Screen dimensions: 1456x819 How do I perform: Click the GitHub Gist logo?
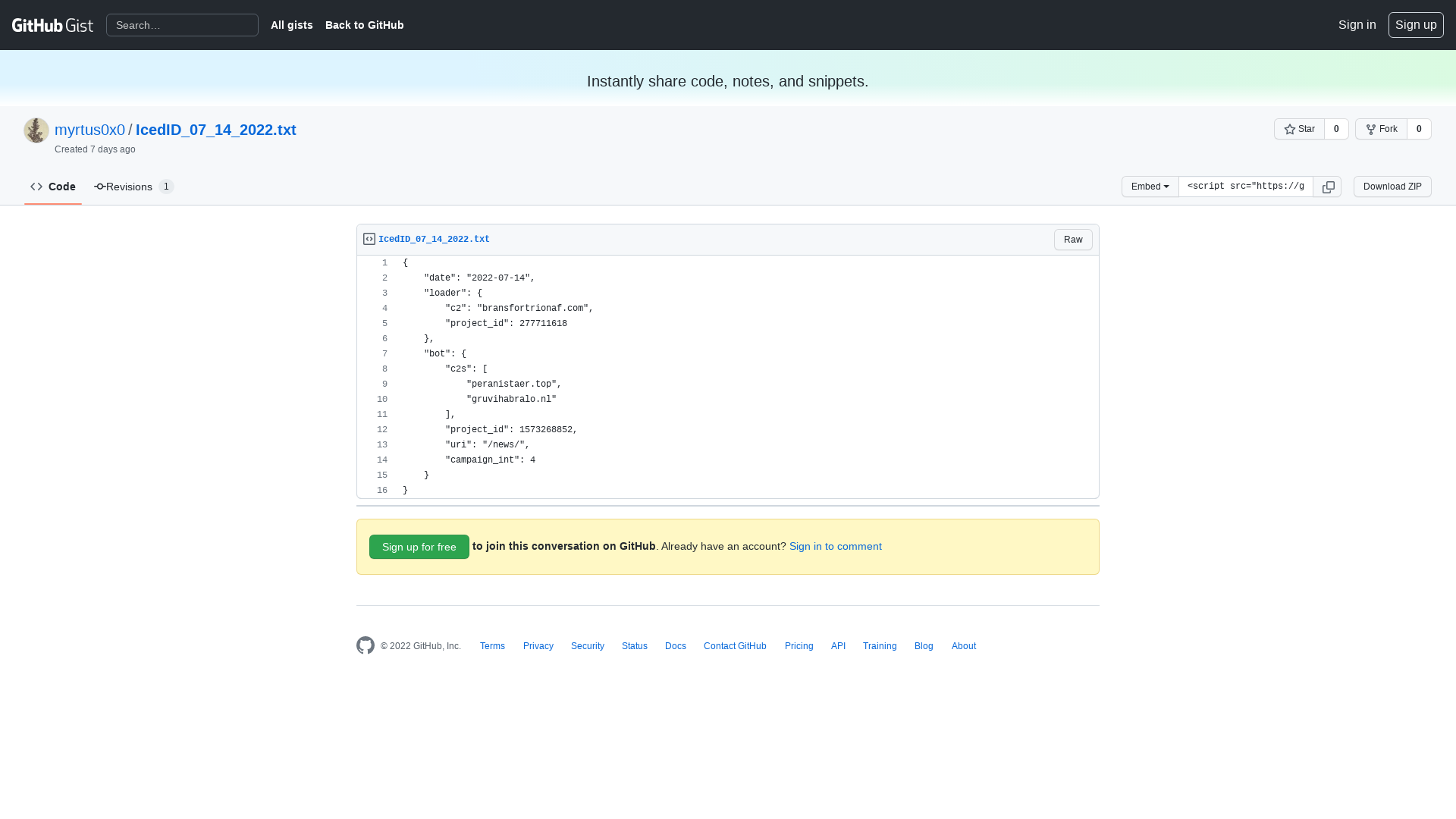point(52,25)
